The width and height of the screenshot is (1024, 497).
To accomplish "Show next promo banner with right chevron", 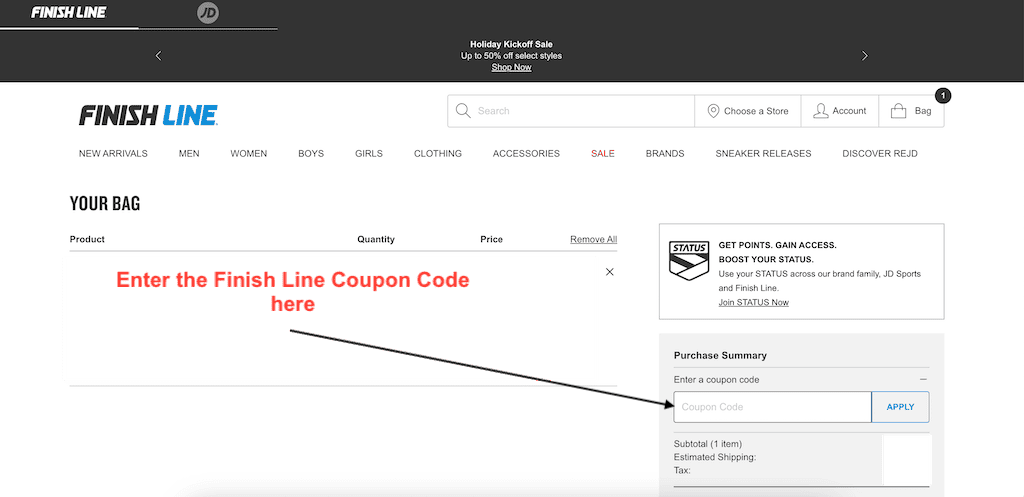I will (865, 56).
